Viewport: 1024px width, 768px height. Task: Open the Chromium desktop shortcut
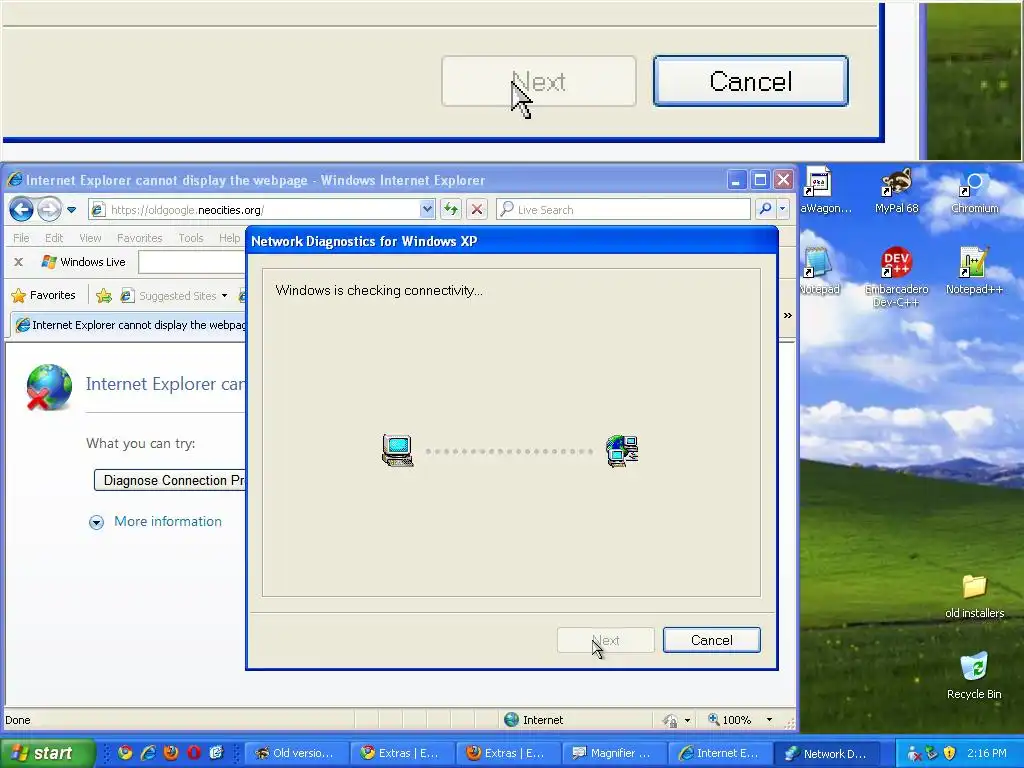(x=974, y=191)
